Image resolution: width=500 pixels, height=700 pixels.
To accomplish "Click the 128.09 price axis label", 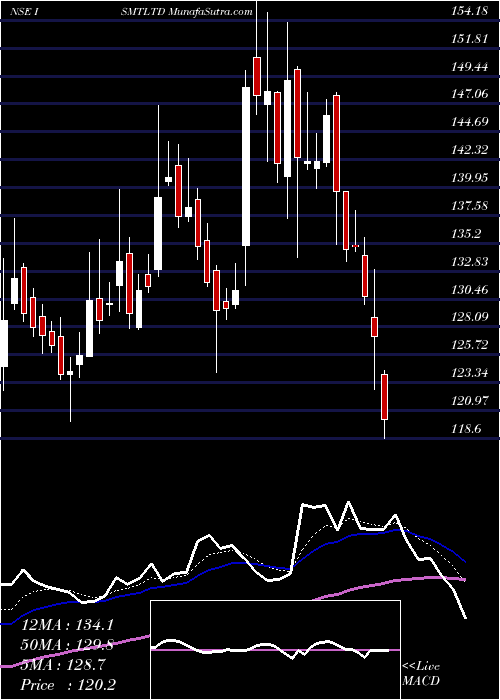I will tap(470, 317).
